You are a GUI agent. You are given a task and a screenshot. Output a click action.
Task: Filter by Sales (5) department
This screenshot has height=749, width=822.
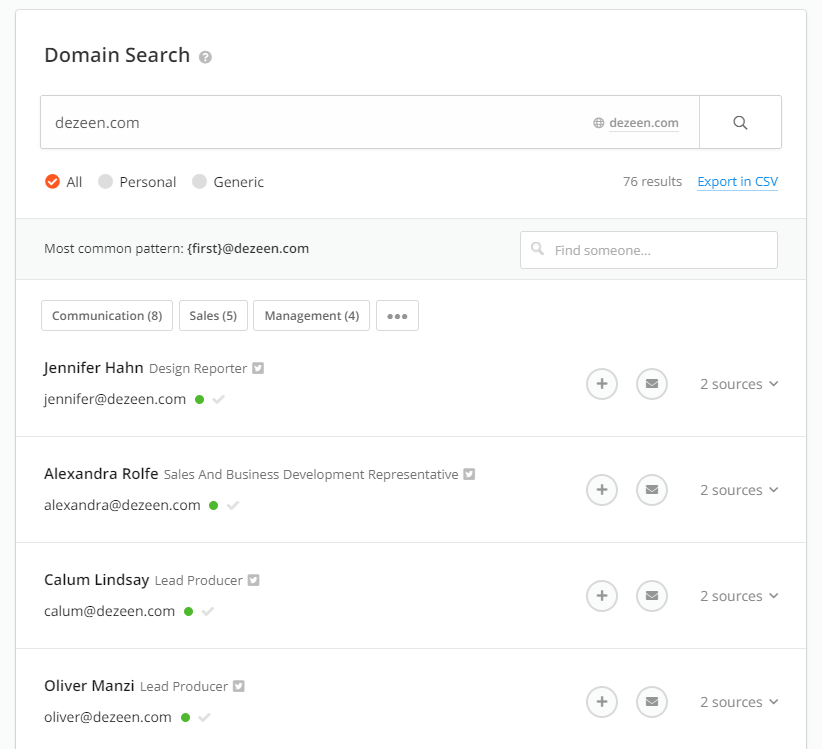213,316
